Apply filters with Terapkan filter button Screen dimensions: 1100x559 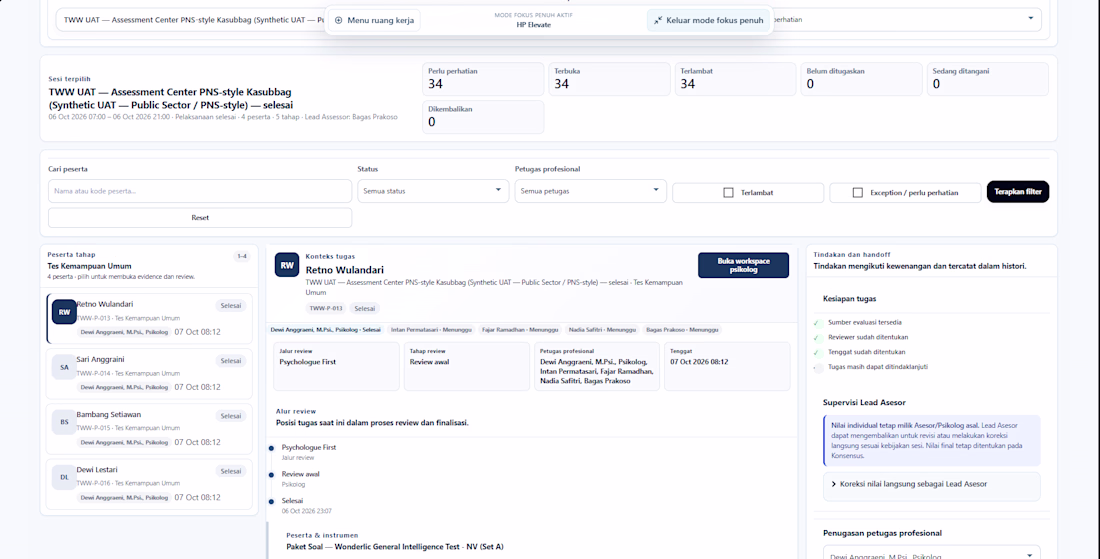click(1017, 191)
